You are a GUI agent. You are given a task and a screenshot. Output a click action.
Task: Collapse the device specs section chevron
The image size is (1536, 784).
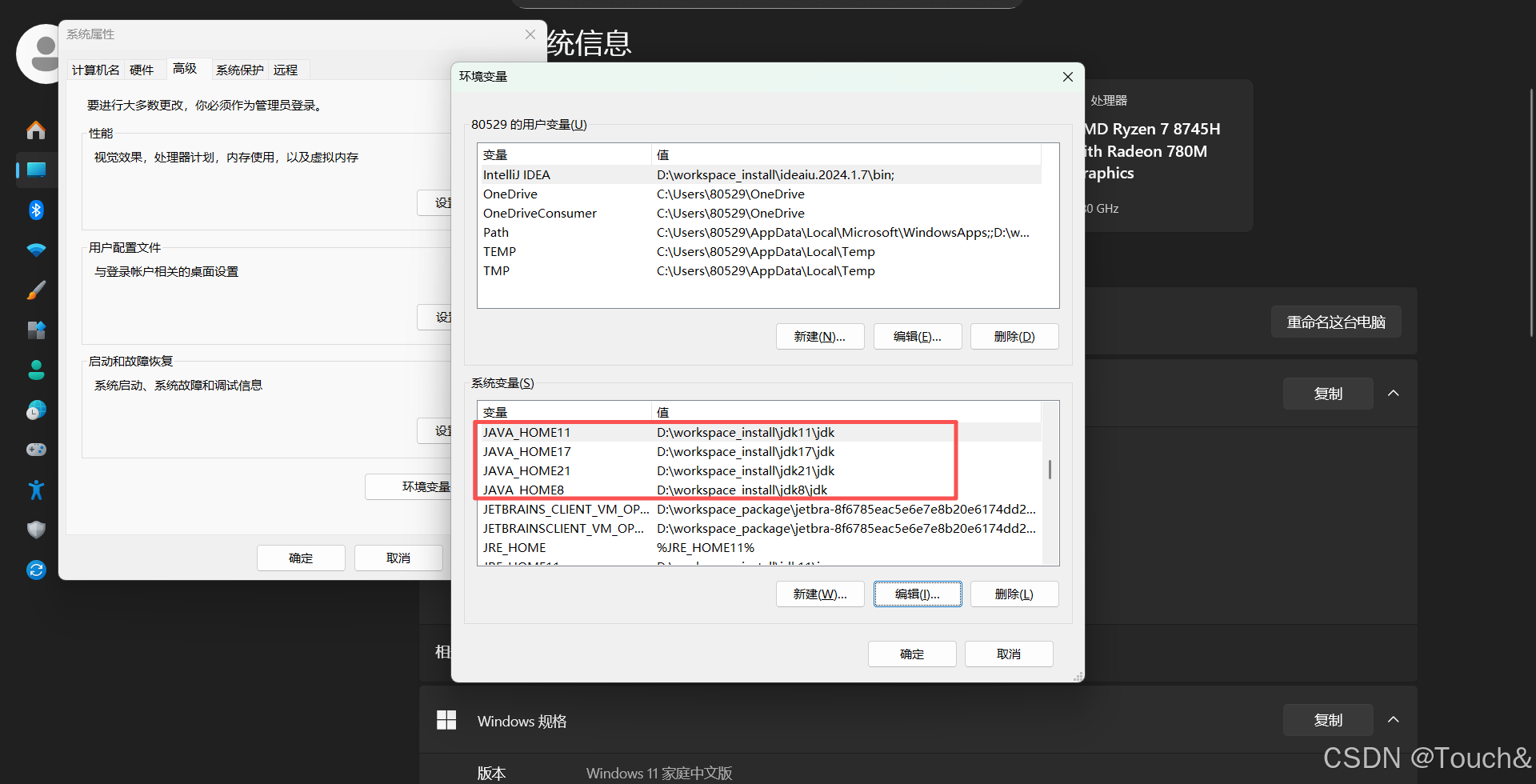1393,394
